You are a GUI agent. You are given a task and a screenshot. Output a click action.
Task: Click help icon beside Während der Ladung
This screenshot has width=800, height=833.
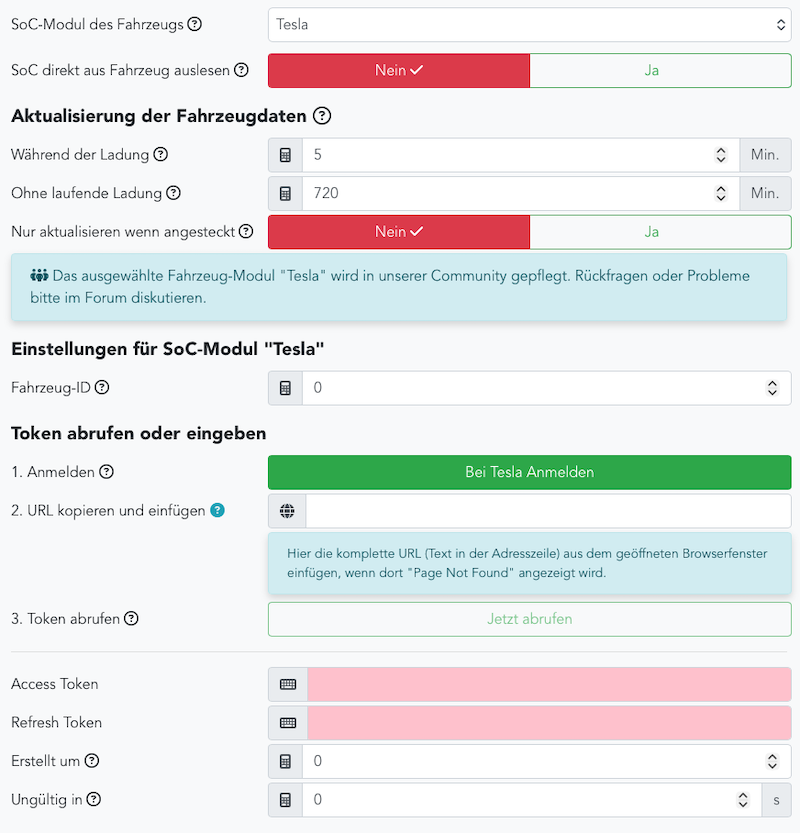coord(160,155)
